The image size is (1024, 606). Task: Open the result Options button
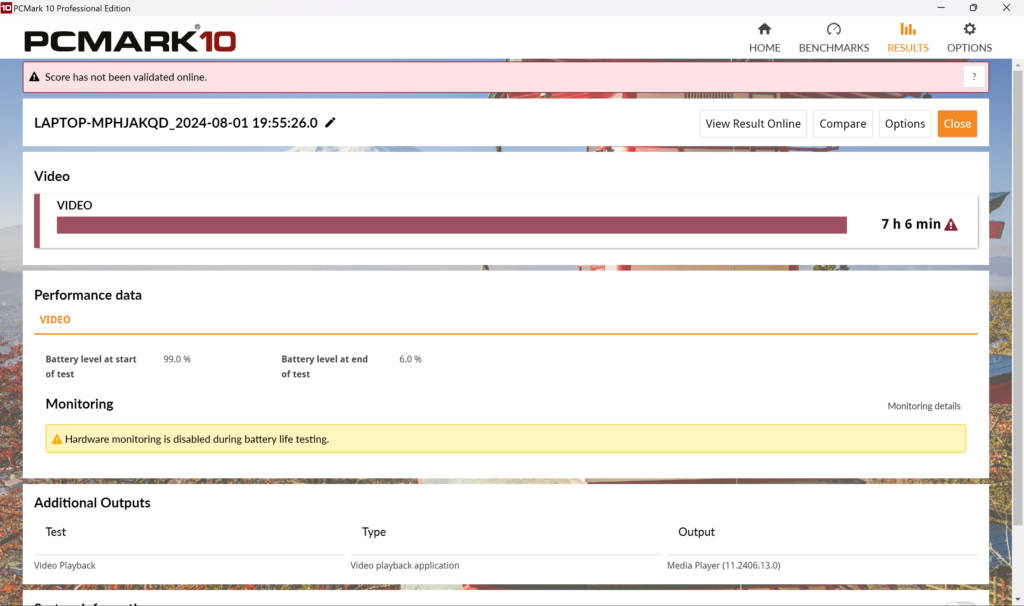904,124
